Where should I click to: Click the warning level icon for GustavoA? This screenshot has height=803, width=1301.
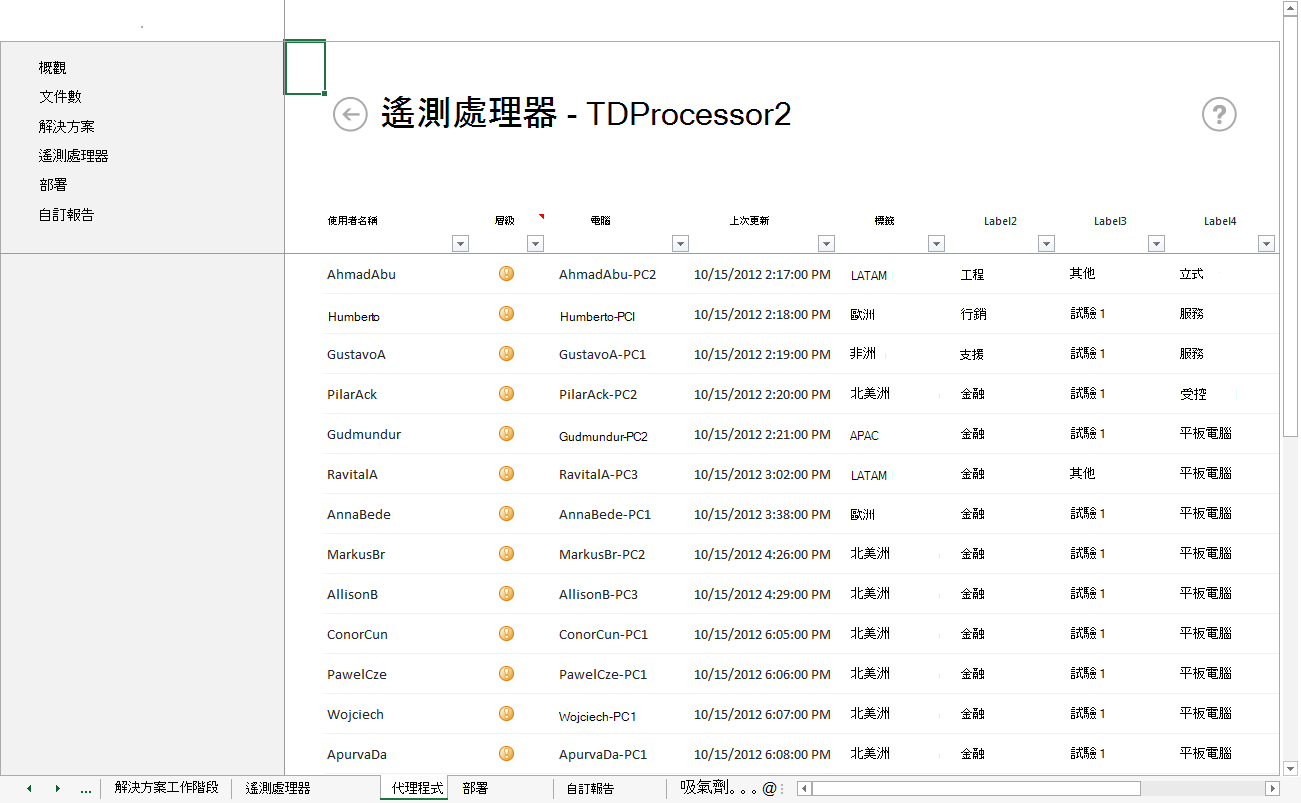(x=506, y=353)
